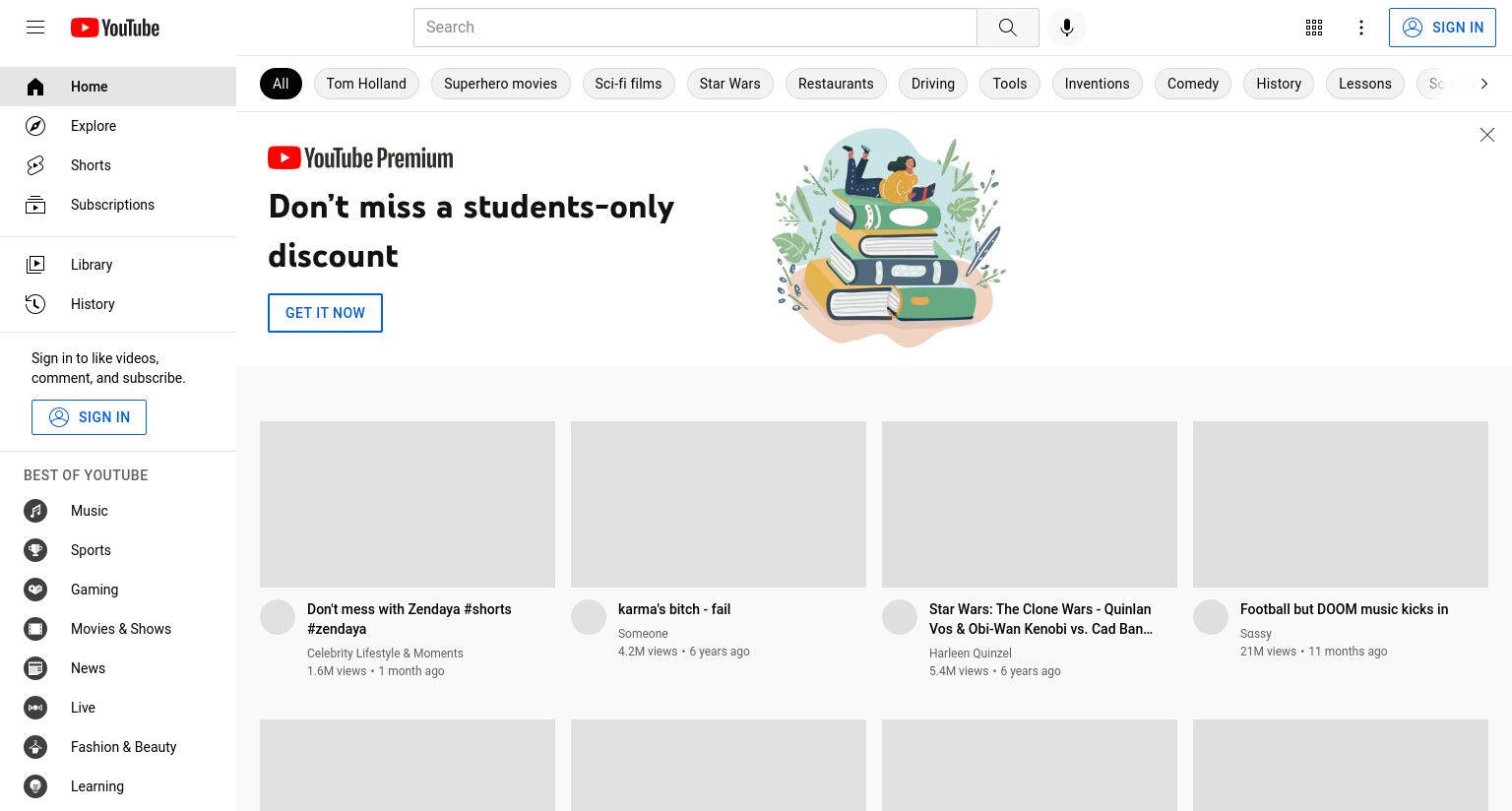The height and width of the screenshot is (811, 1512).
Task: Select the Lessons chip
Action: (x=1365, y=84)
